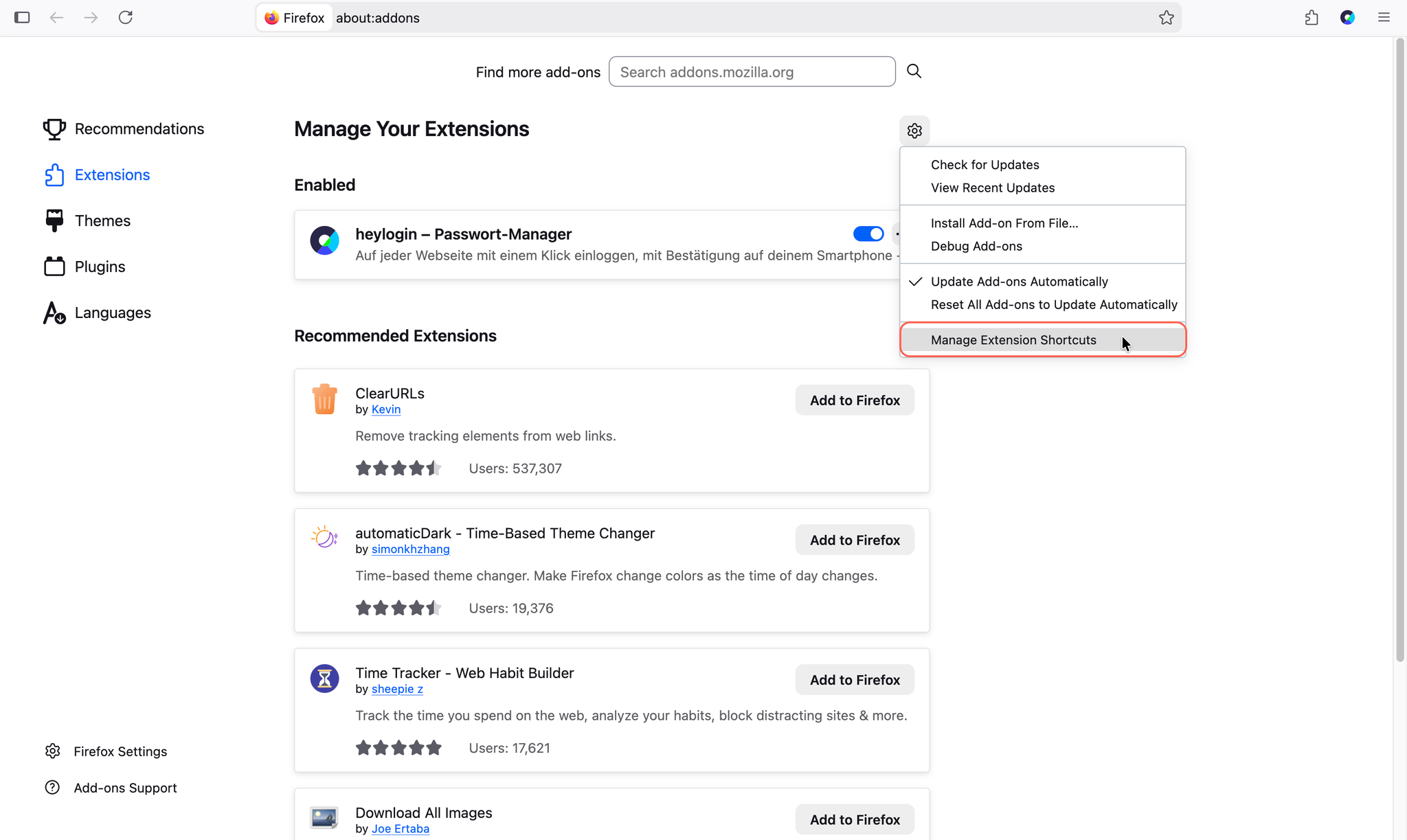This screenshot has height=840, width=1407.
Task: Click the ClearURLs extension name
Action: [x=390, y=394]
